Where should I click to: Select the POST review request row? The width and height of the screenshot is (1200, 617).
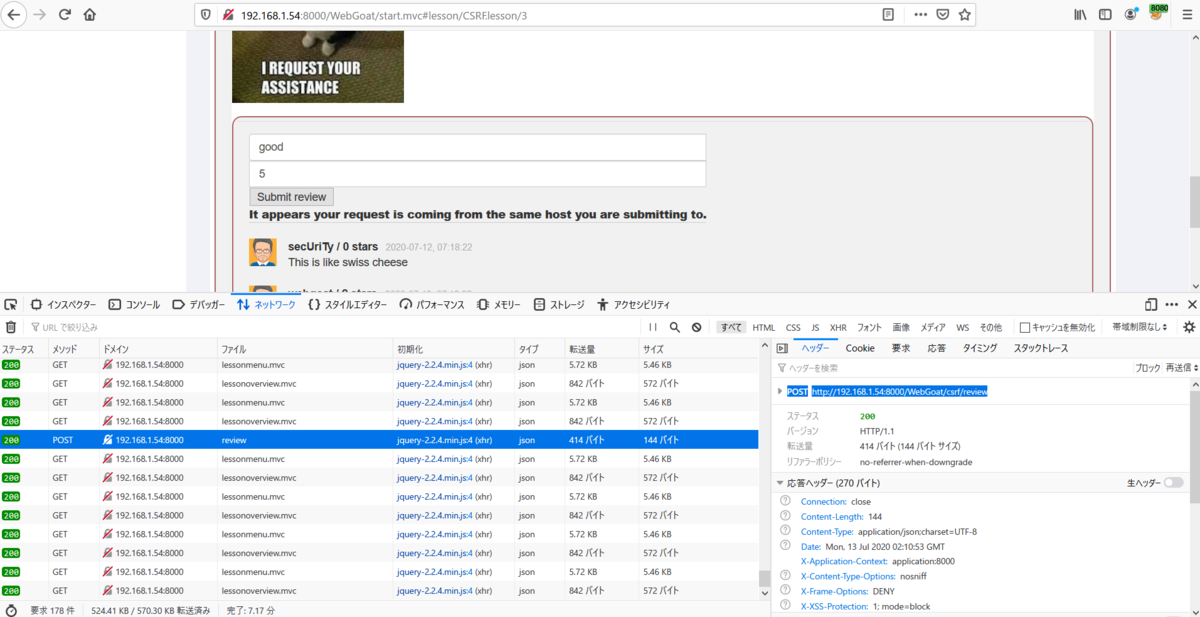click(379, 440)
